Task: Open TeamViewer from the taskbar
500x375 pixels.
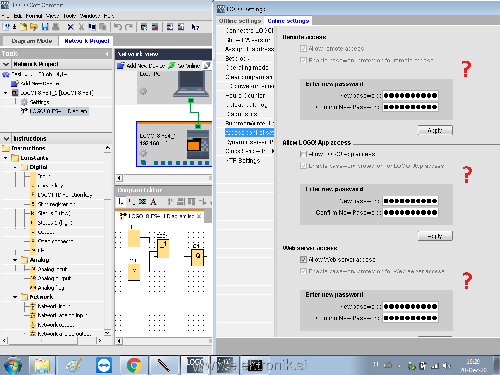Action: [x=104, y=366]
